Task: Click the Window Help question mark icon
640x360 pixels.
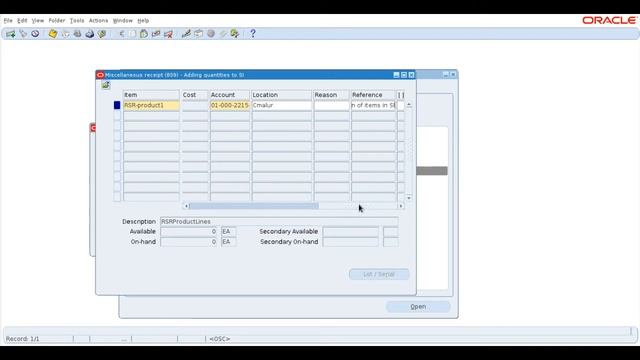Action: click(253, 34)
